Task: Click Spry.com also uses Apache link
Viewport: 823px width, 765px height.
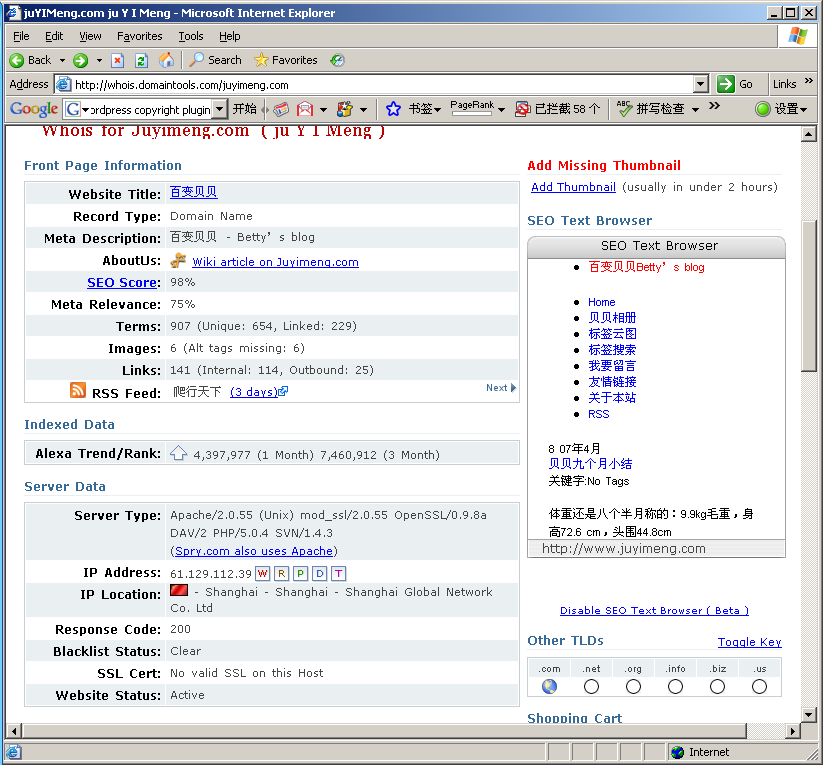Action: pos(254,551)
